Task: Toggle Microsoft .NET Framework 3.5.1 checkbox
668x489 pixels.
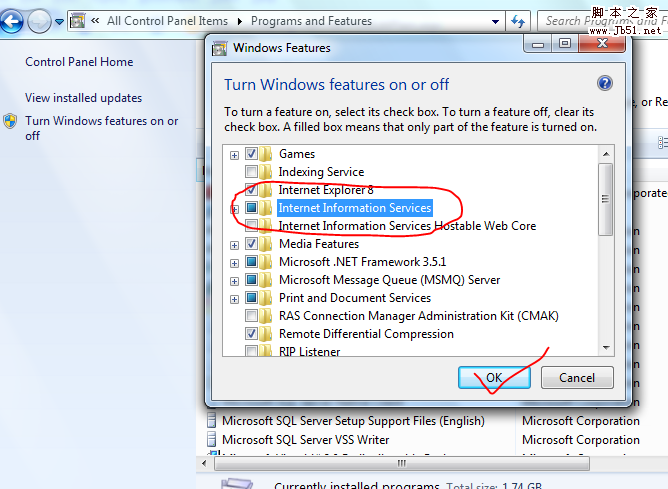Action: 251,262
